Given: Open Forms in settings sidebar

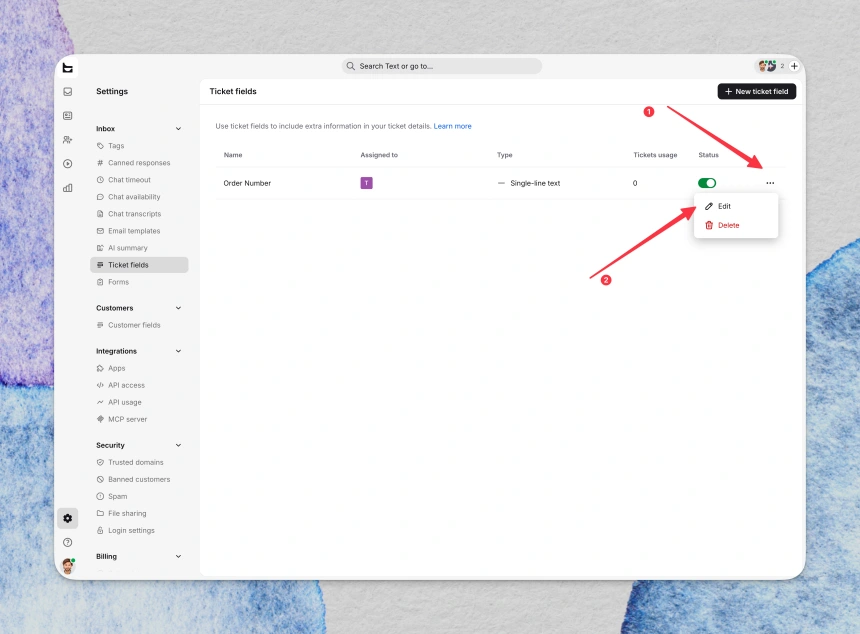Looking at the screenshot, I should coord(139,282).
